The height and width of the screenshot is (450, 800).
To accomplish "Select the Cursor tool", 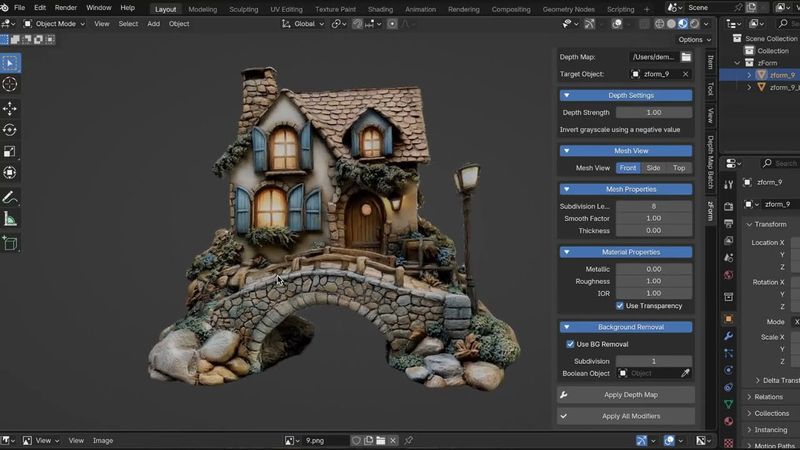I will 10,84.
